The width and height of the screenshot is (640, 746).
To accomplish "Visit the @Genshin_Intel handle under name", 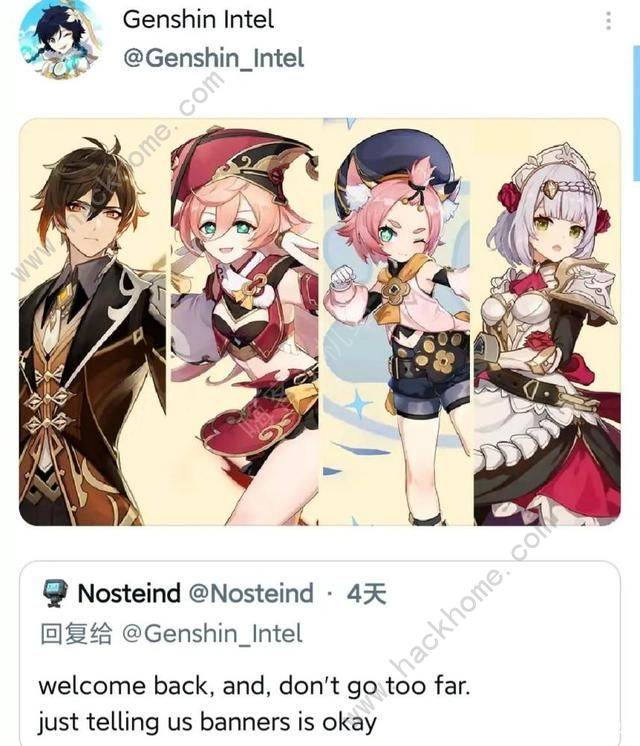I will click(213, 58).
